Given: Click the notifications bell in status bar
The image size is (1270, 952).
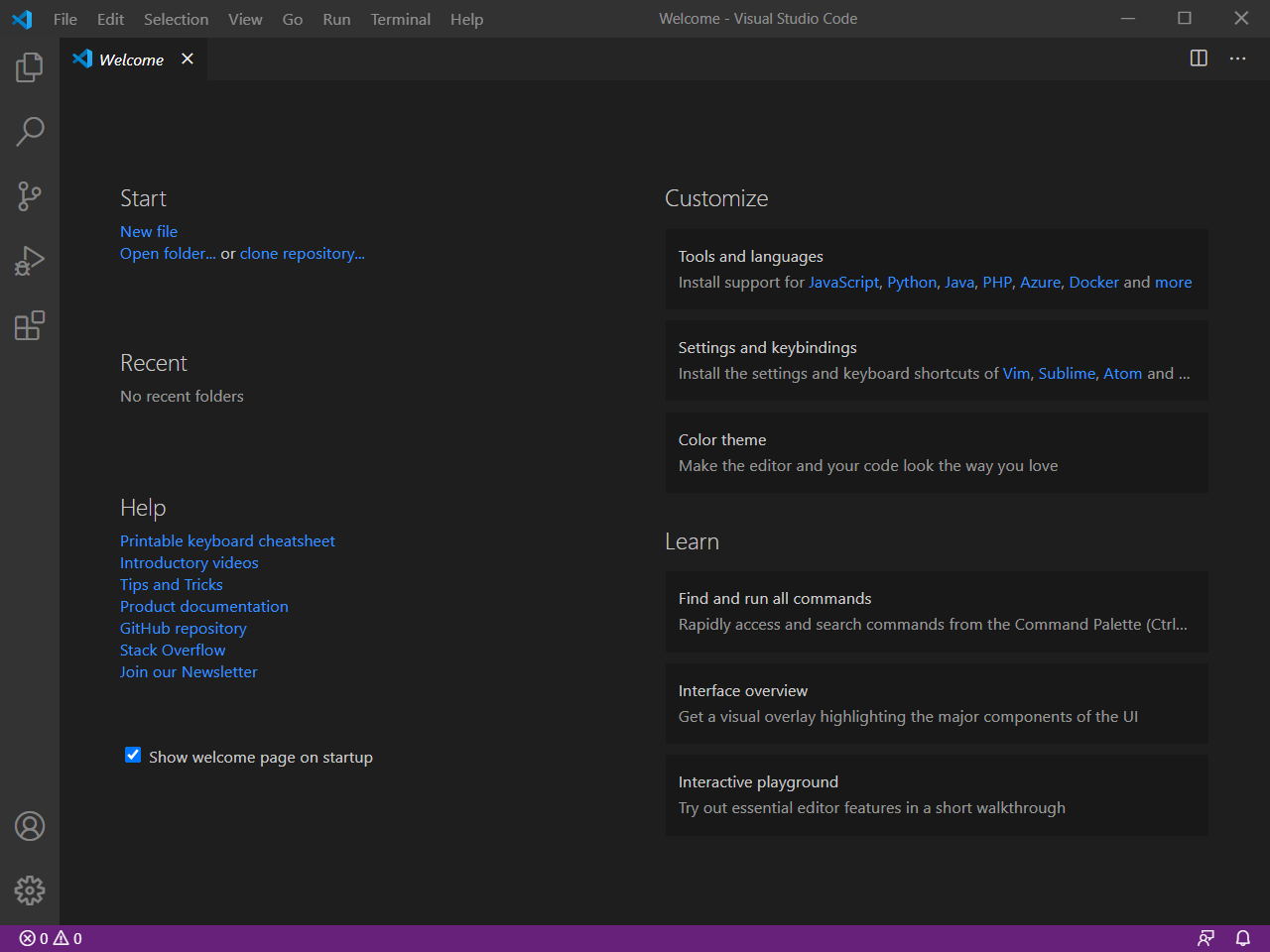Looking at the screenshot, I should coord(1242,938).
